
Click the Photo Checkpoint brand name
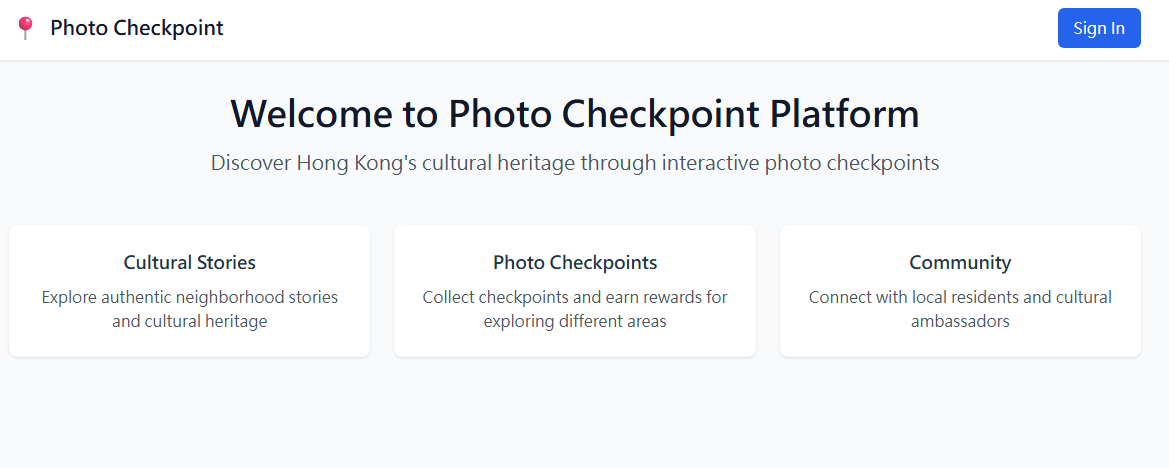[x=137, y=28]
